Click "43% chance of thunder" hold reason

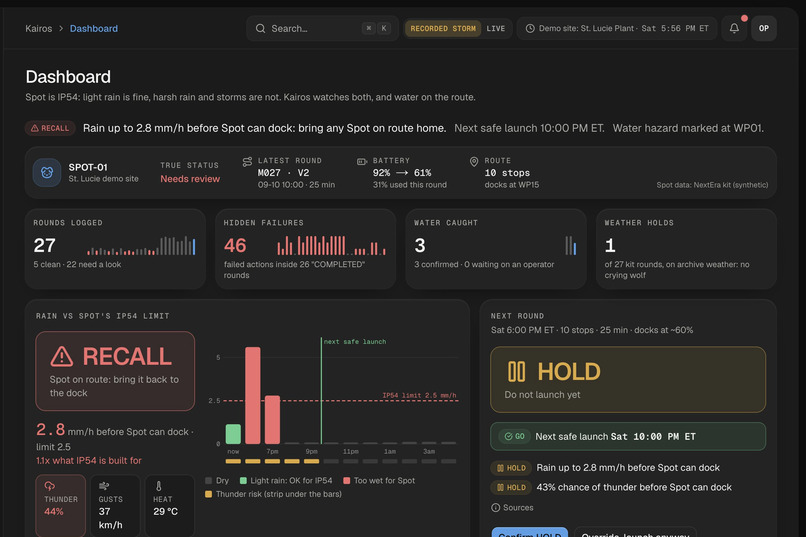[634, 487]
